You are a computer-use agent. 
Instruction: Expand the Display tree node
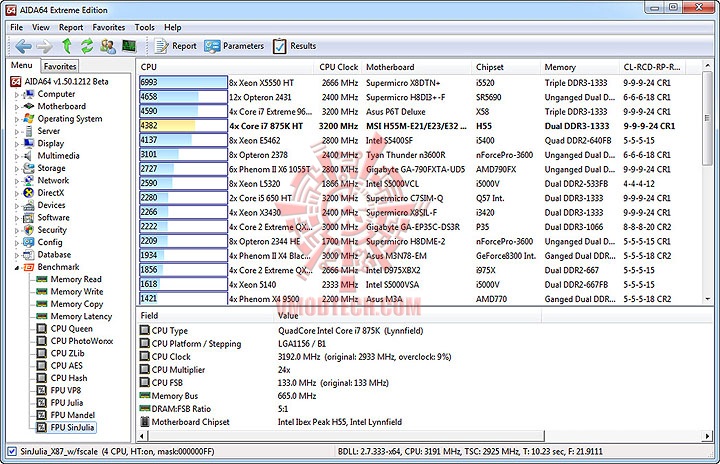point(17,144)
